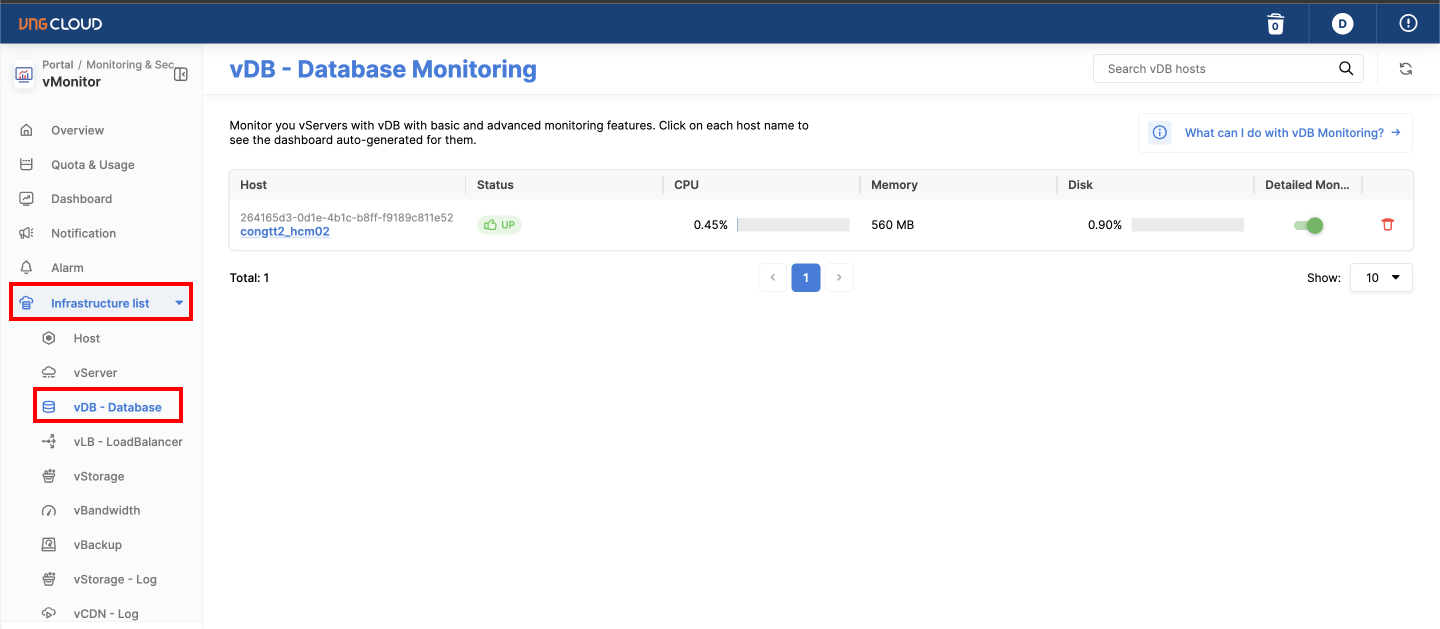Select page 1 in pagination

tap(805, 278)
